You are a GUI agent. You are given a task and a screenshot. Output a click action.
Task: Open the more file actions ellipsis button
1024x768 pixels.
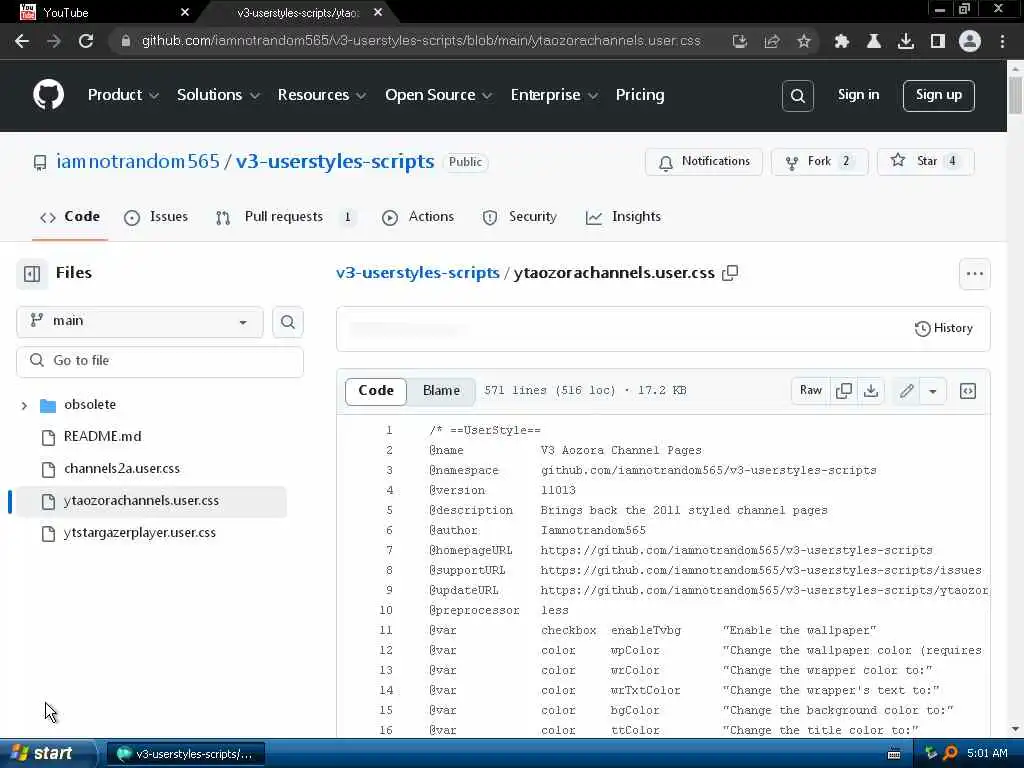(974, 274)
